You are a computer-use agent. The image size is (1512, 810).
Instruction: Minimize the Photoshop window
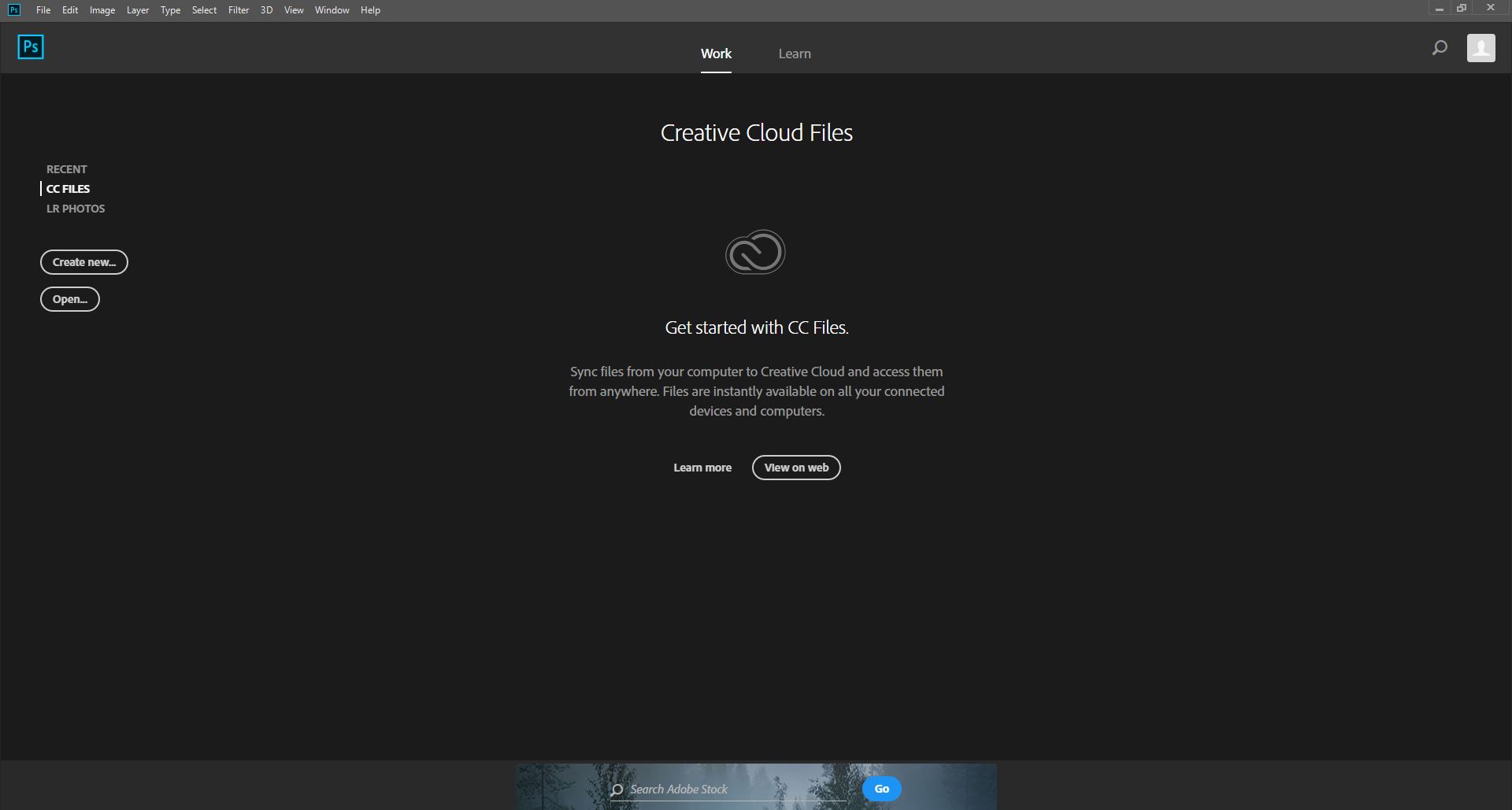[1439, 9]
